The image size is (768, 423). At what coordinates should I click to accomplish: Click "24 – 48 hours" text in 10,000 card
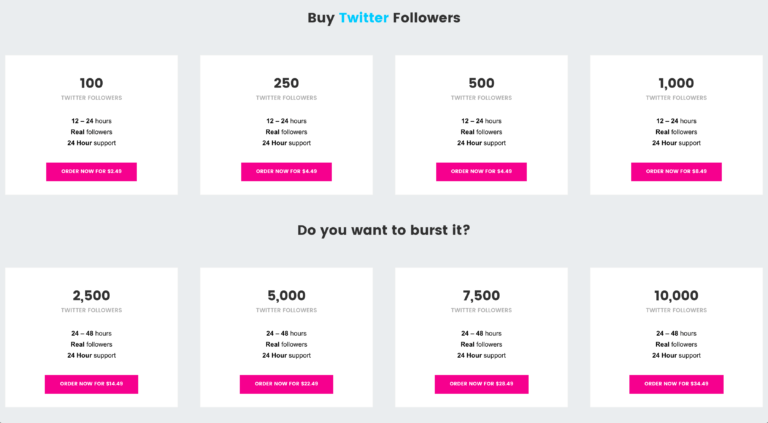click(x=676, y=333)
